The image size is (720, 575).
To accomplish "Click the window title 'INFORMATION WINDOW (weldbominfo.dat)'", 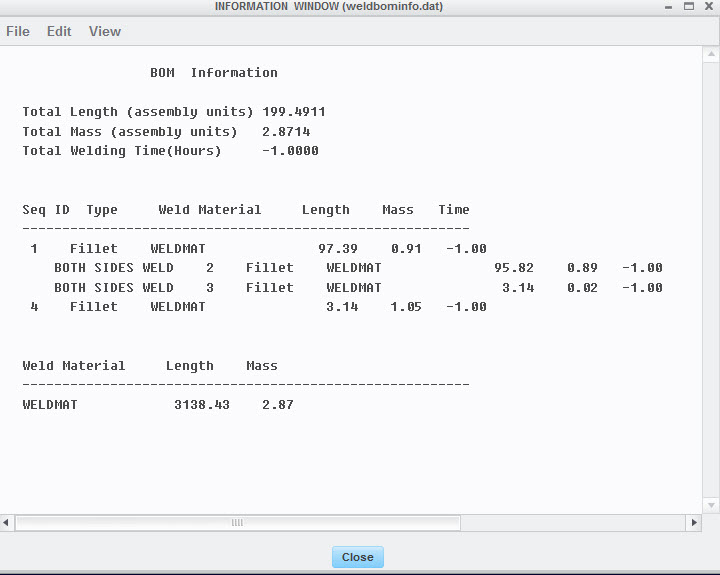I will tap(329, 6).
